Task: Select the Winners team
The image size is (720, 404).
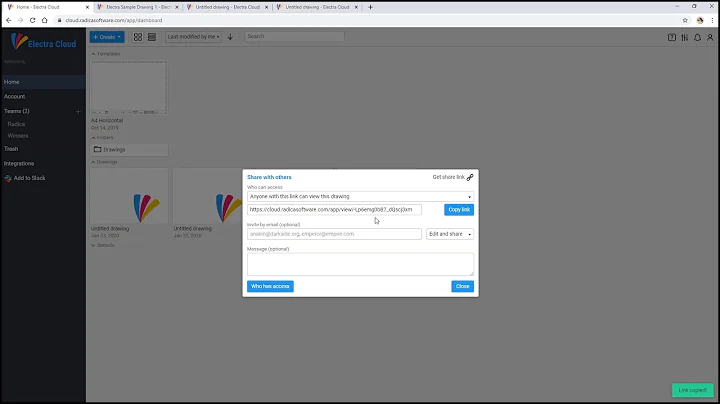Action: point(18,136)
